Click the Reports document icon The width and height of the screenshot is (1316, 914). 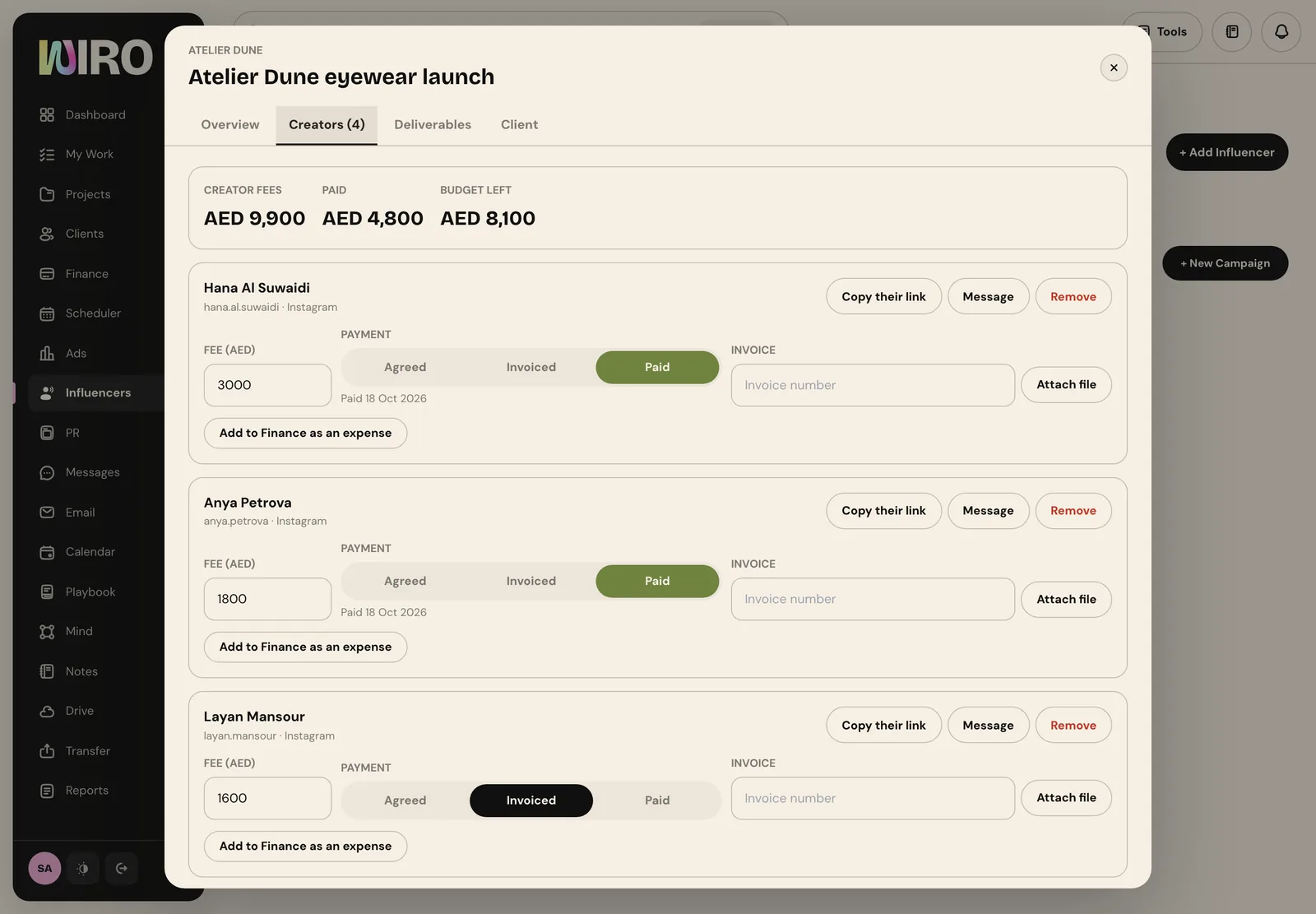coord(47,791)
